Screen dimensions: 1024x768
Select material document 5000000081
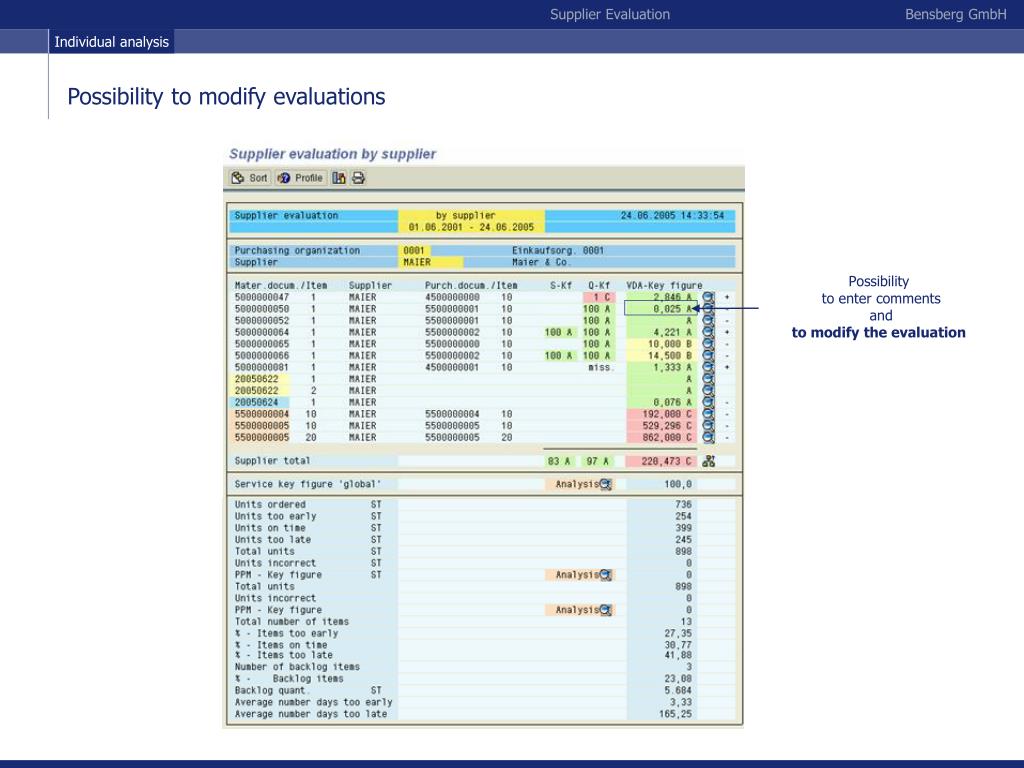[x=262, y=368]
